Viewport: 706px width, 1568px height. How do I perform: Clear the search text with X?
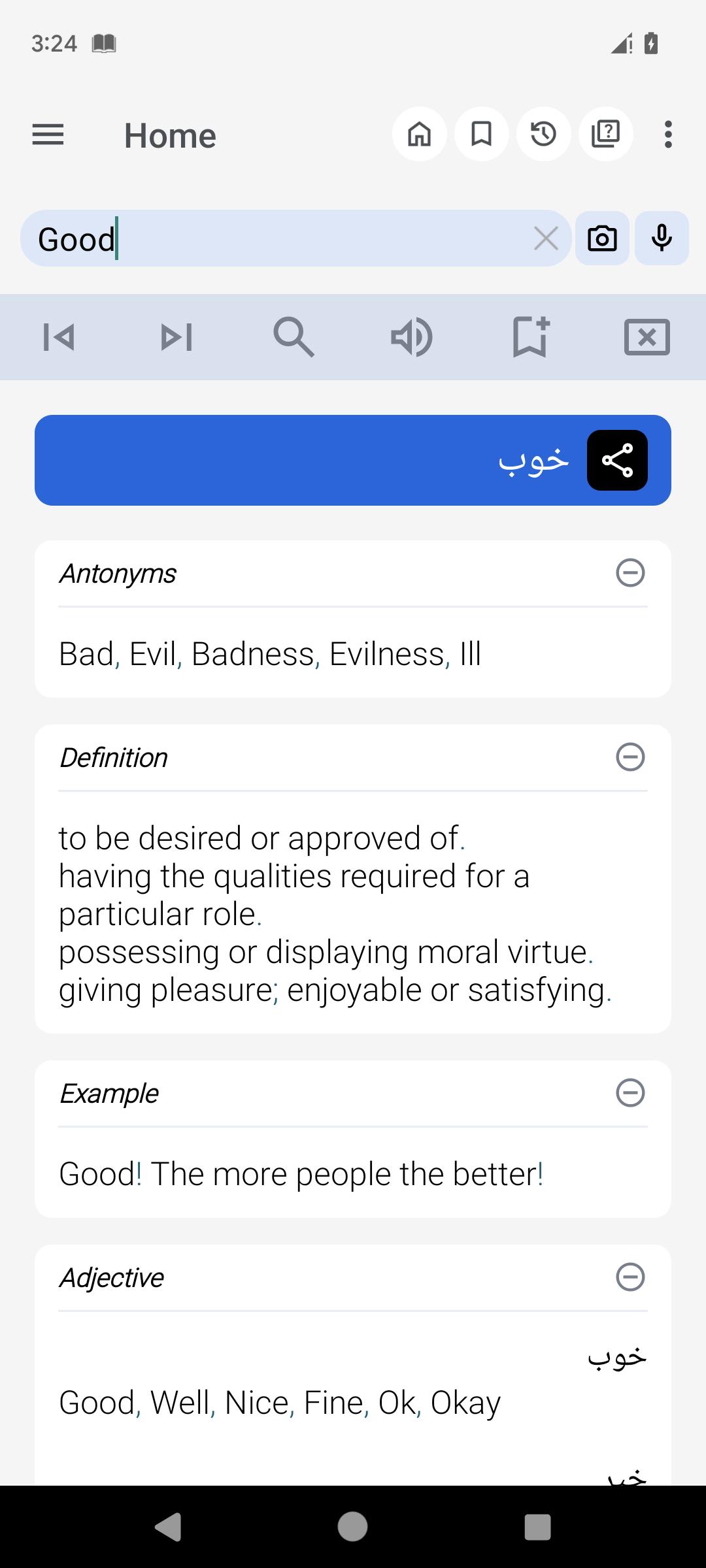pyautogui.click(x=546, y=238)
